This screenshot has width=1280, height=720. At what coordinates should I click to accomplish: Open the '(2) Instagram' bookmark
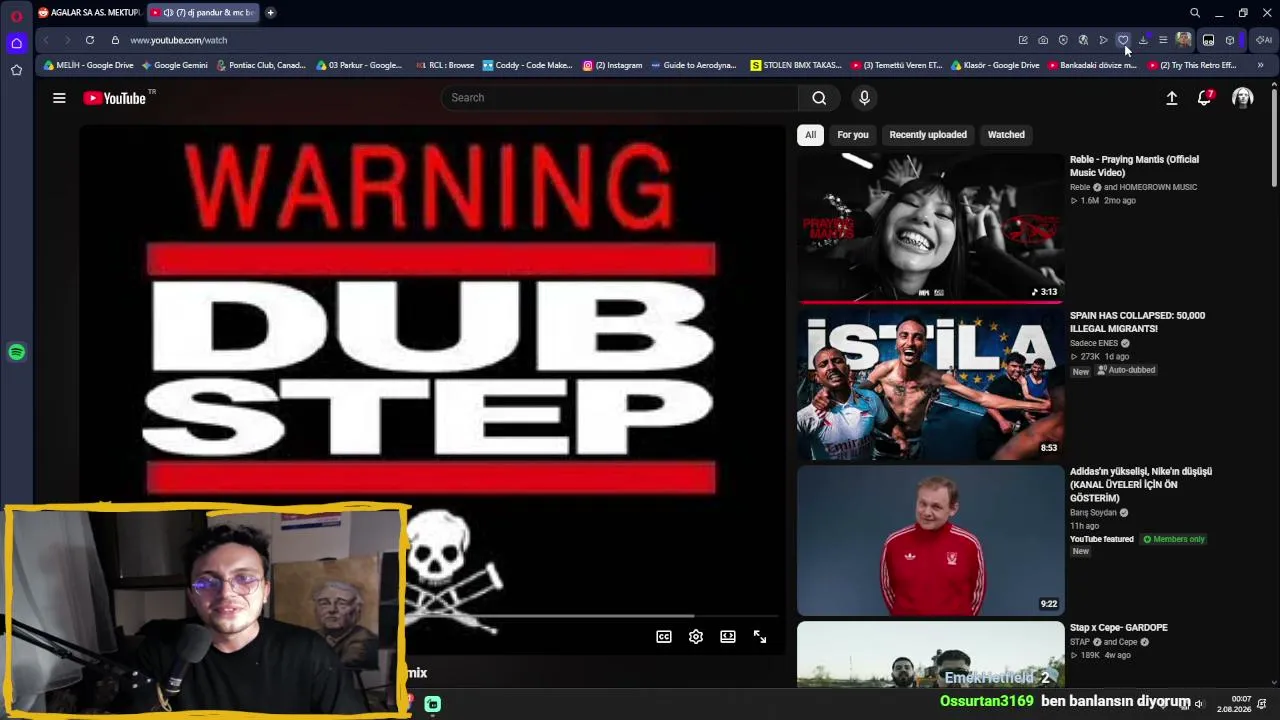point(612,66)
